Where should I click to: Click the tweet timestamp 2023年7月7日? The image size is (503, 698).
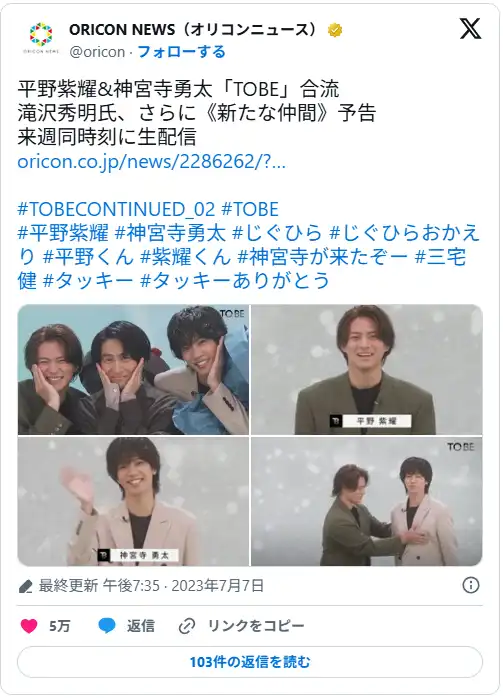click(218, 585)
